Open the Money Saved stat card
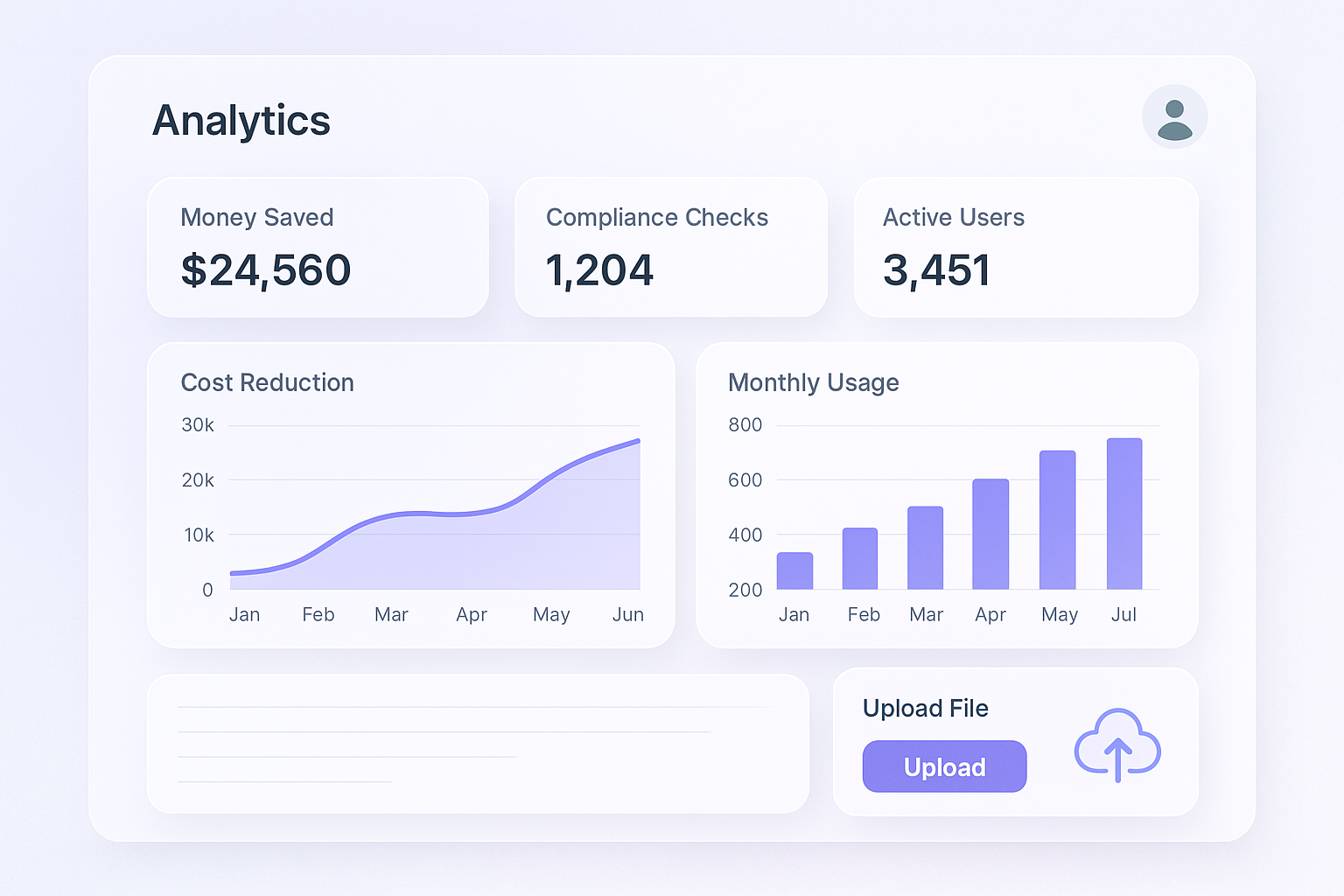Image resolution: width=1344 pixels, height=896 pixels. click(x=318, y=248)
